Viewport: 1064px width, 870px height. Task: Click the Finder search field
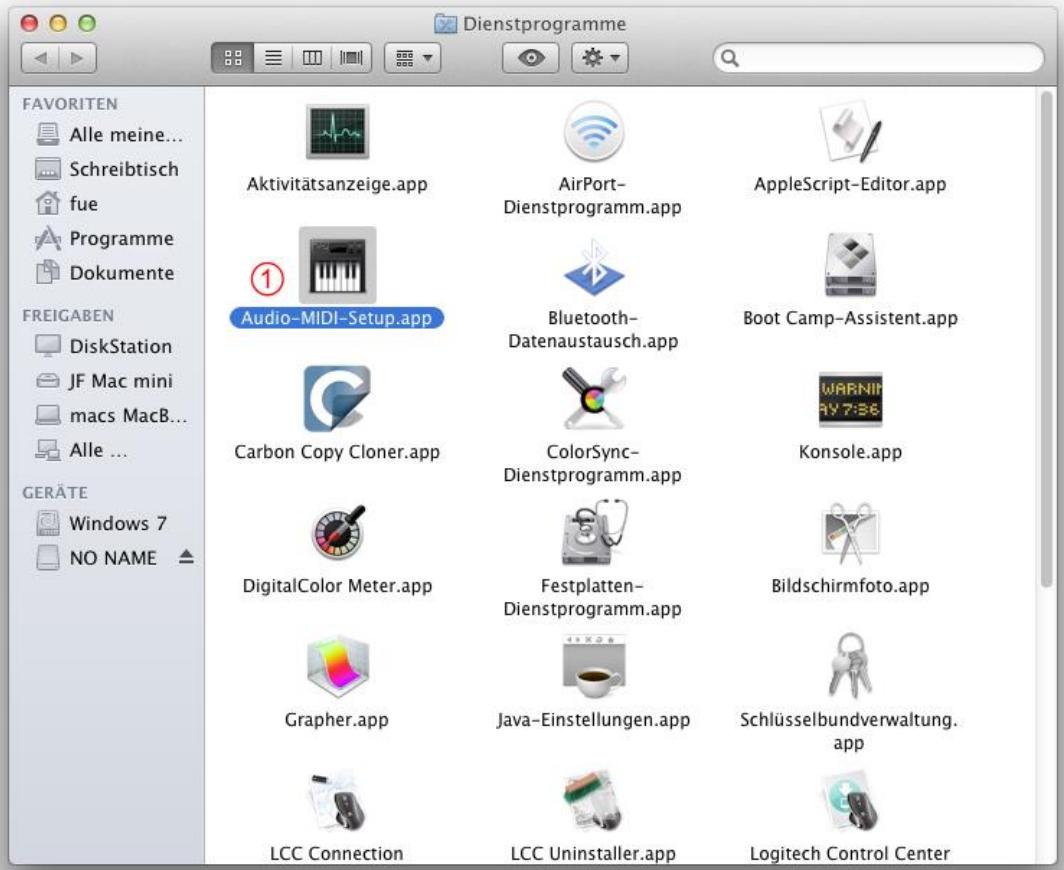[x=878, y=58]
